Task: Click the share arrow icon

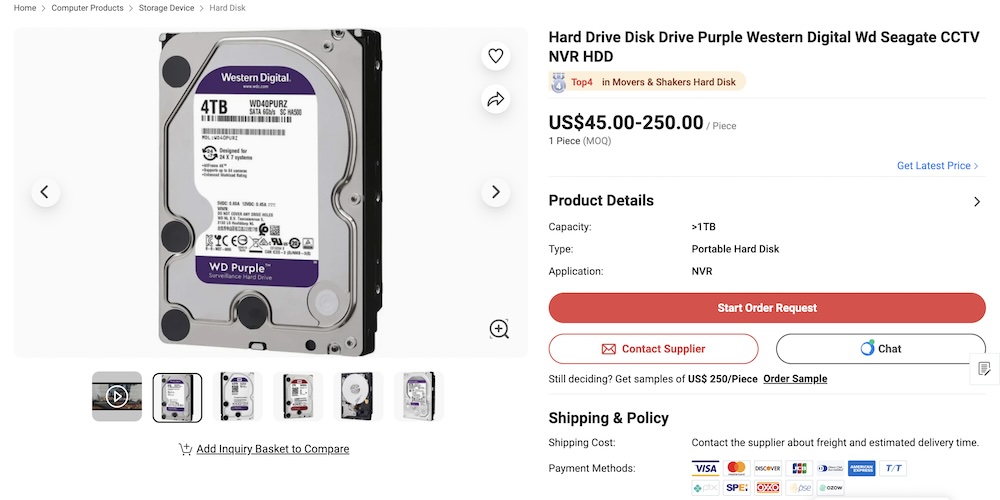Action: click(496, 99)
